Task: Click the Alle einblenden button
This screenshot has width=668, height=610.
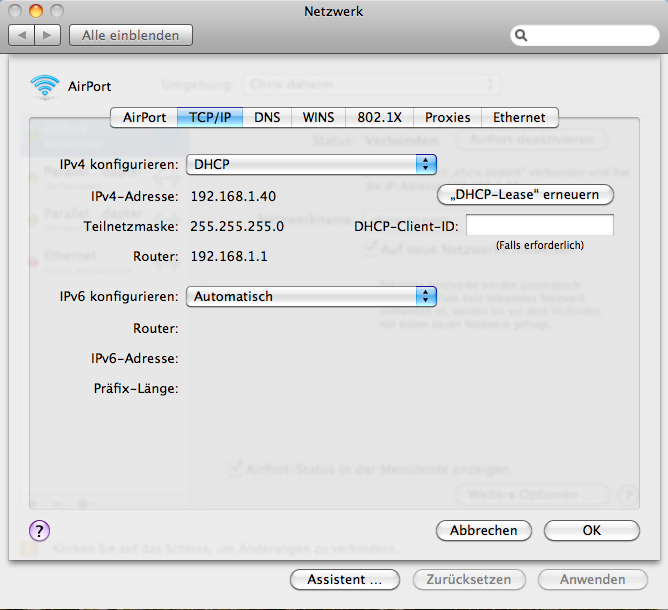Action: 131,35
